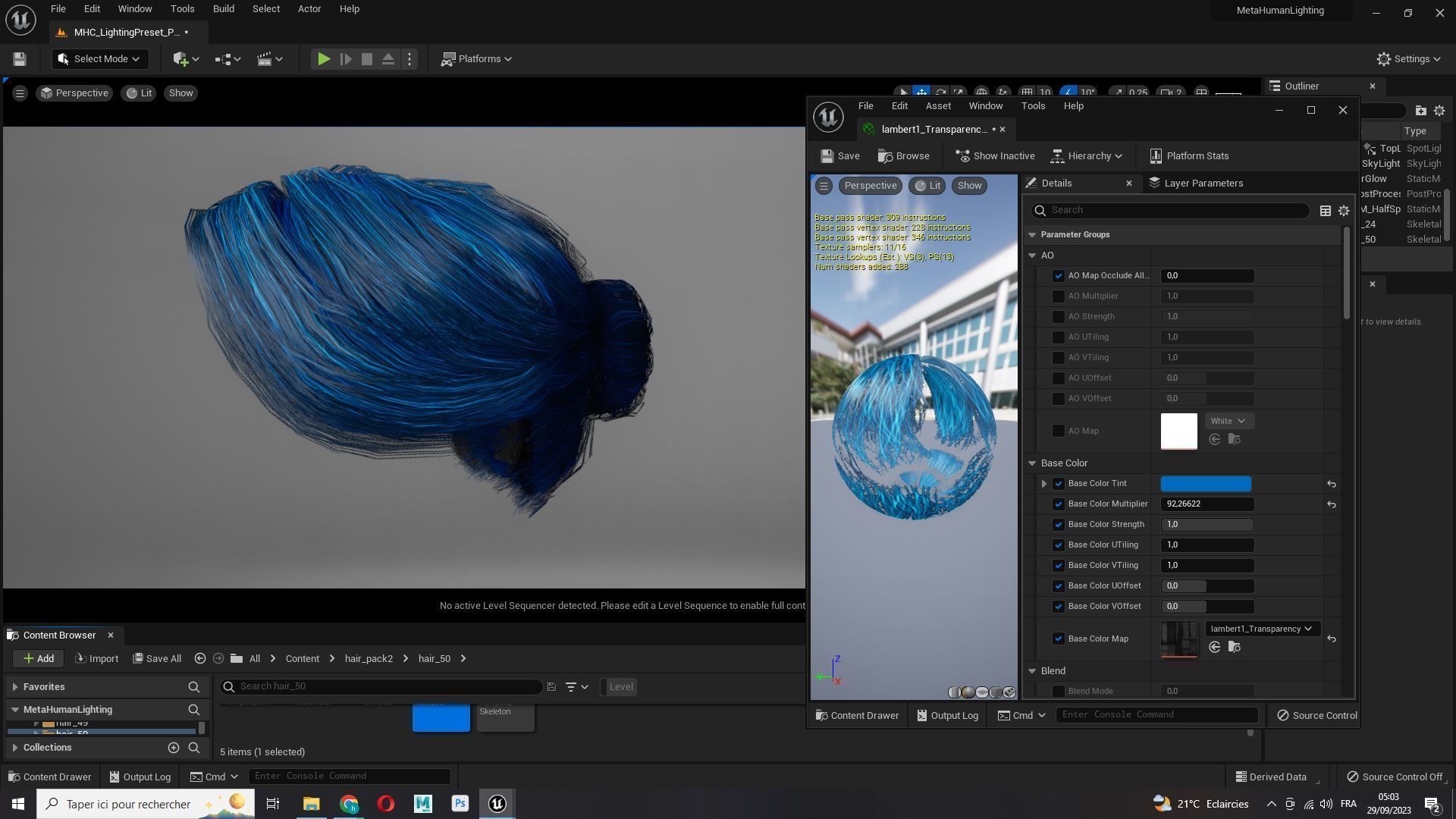Click Browse in material toolbar

904,156
